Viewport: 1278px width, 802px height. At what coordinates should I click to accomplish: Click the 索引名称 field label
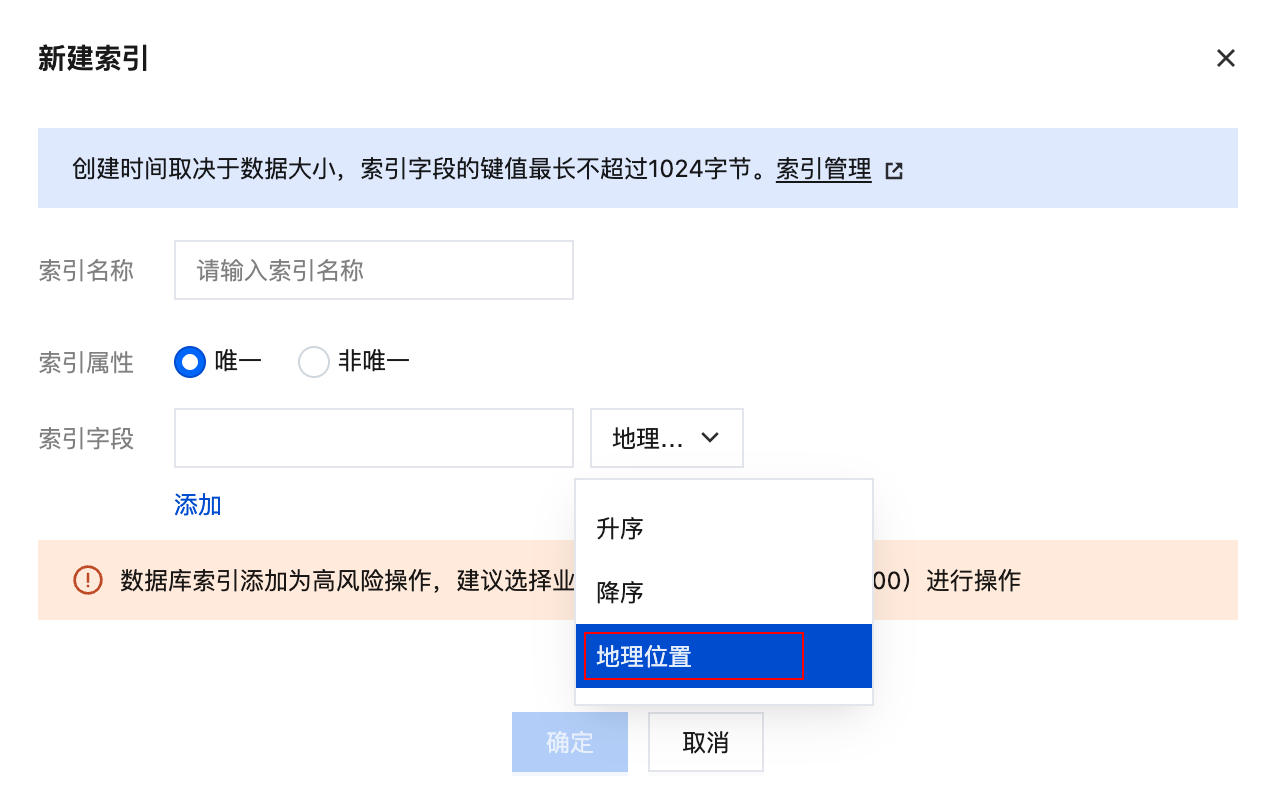[86, 270]
